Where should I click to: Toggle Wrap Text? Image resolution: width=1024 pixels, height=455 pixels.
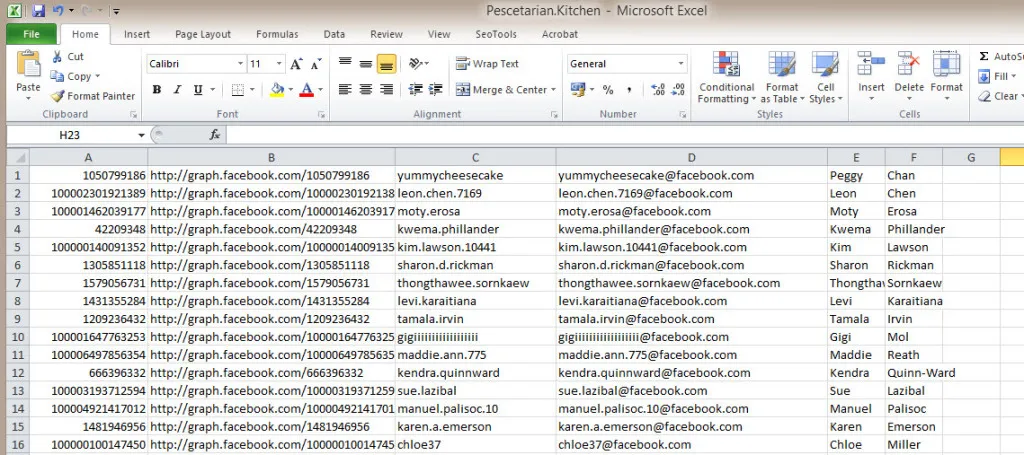coord(487,63)
